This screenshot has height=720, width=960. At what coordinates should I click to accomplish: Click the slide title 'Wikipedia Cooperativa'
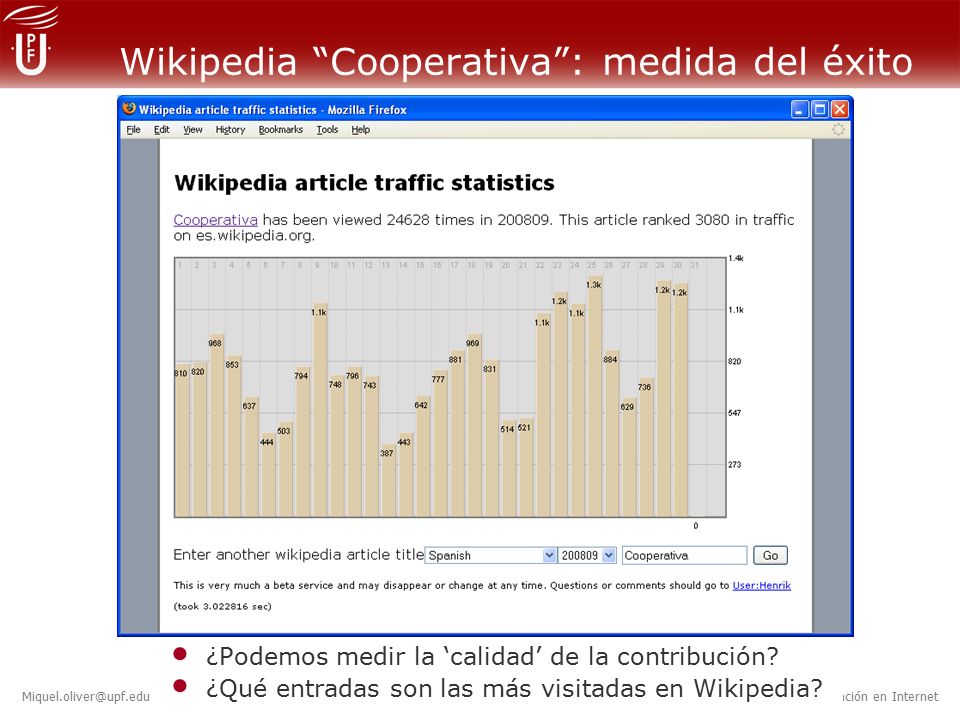(x=516, y=61)
